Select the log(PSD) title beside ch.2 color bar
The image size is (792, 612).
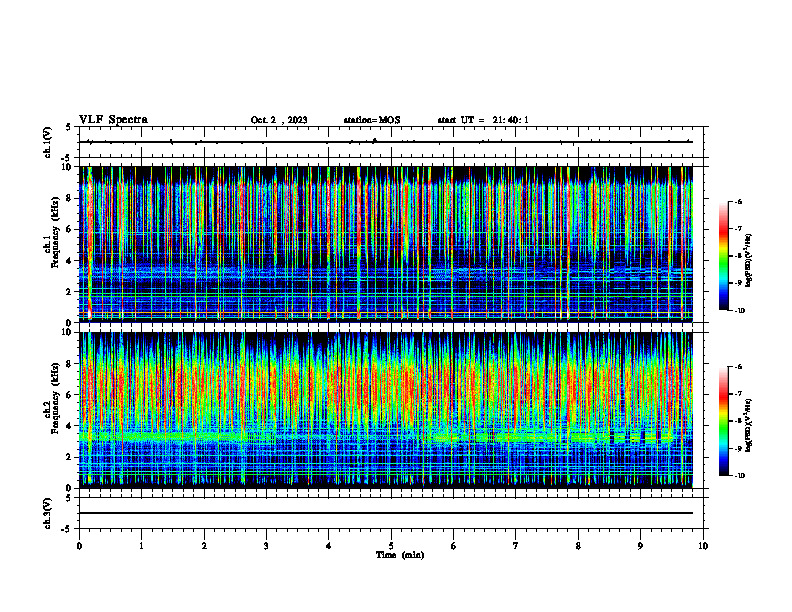(x=749, y=425)
